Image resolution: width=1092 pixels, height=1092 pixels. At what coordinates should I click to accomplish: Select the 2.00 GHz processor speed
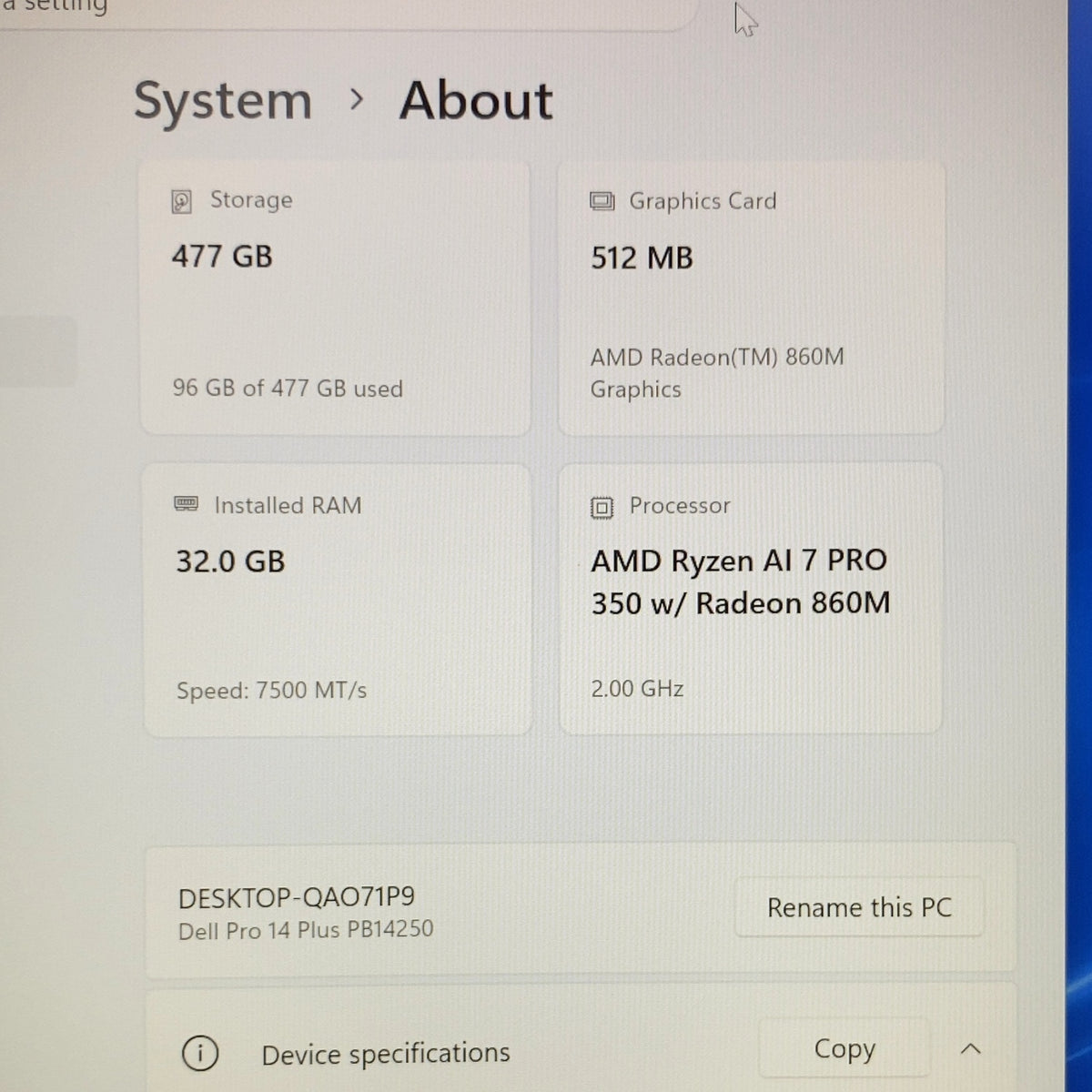pyautogui.click(x=637, y=689)
